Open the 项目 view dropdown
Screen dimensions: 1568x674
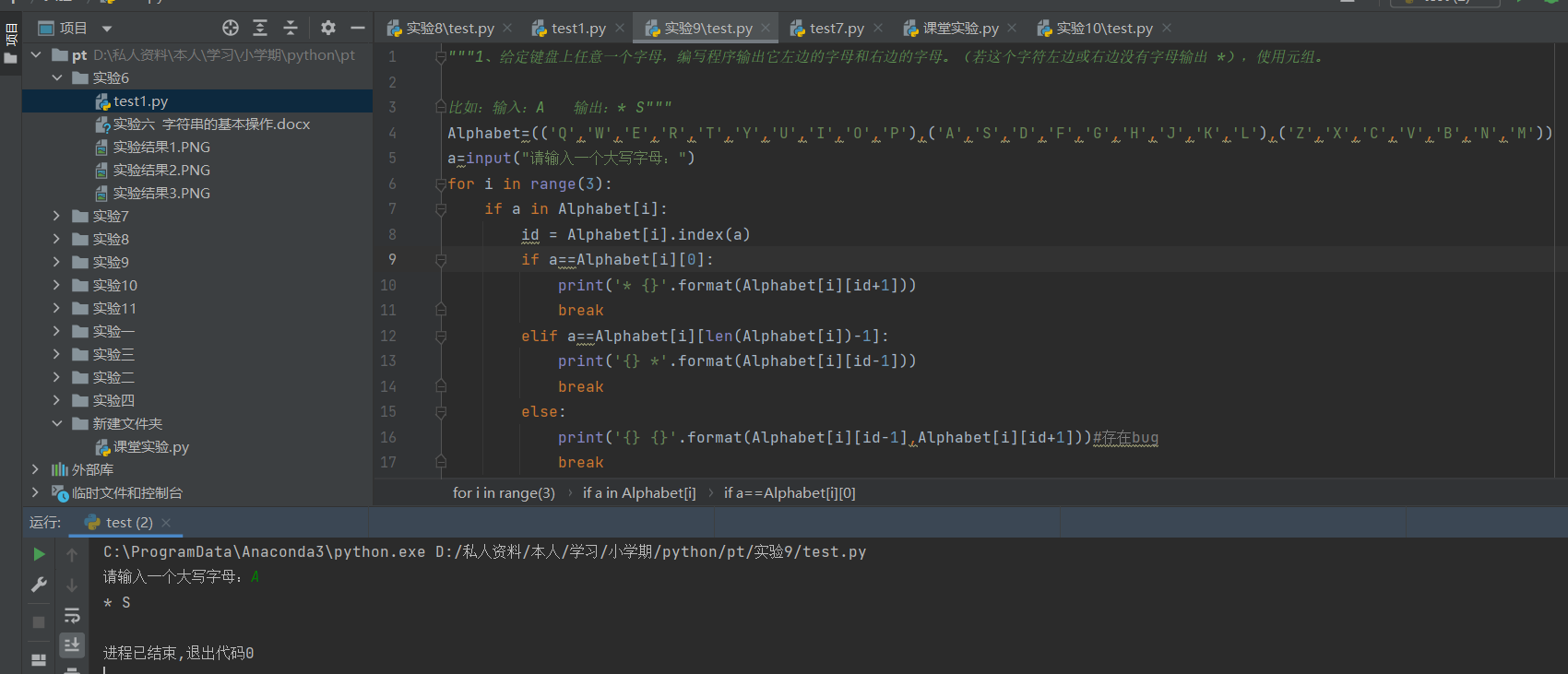(107, 29)
